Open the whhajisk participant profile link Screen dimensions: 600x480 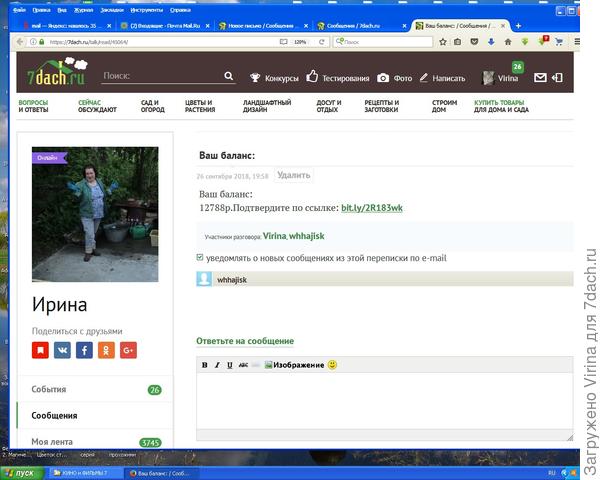[307, 236]
